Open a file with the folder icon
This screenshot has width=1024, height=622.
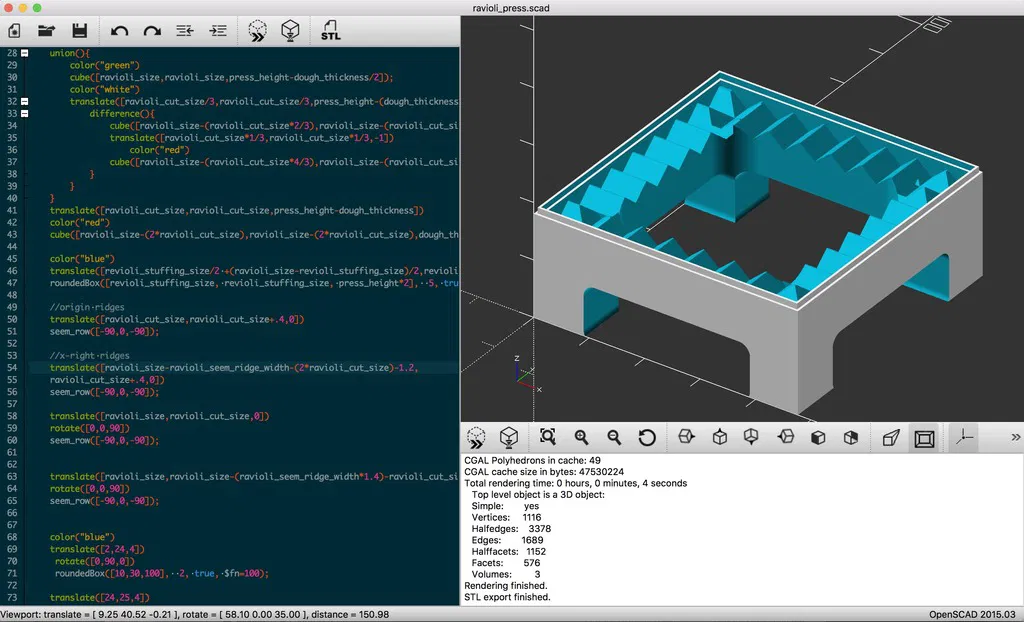[46, 31]
